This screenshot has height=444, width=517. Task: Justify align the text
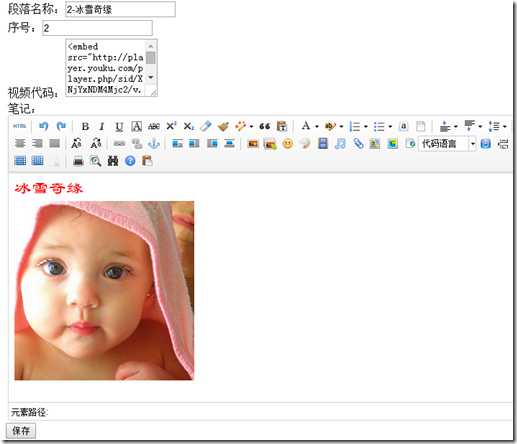55,144
